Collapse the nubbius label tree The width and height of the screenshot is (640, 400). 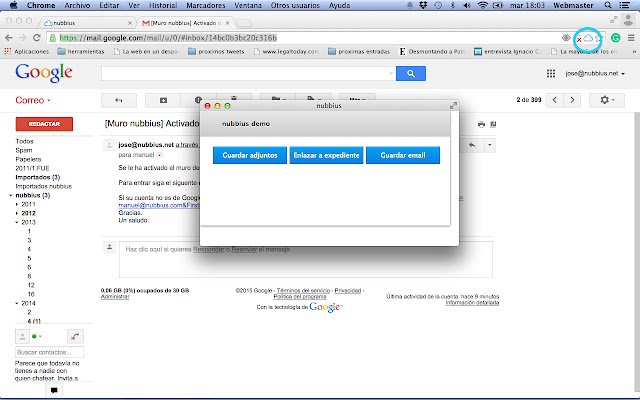[11, 196]
